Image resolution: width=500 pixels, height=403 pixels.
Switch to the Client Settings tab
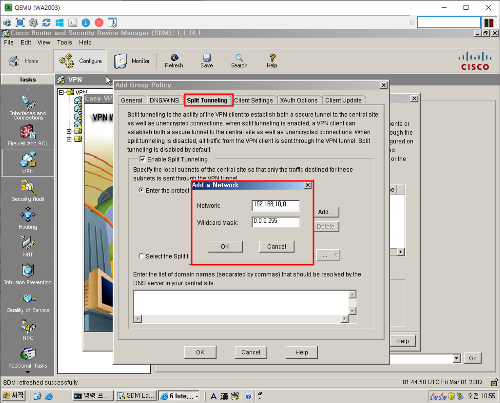point(254,100)
